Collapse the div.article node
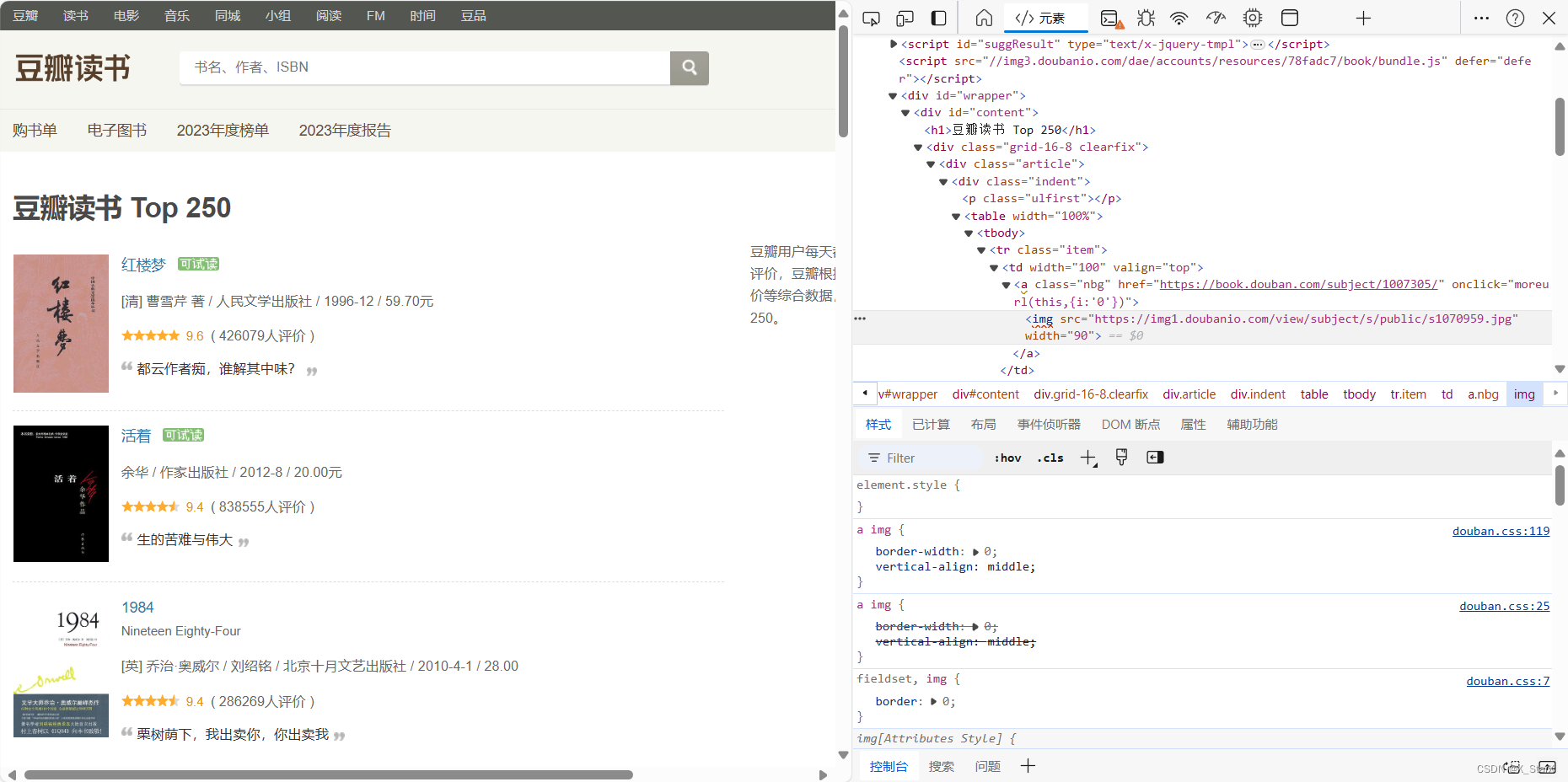Screen dimensions: 1568x782 pos(932,164)
